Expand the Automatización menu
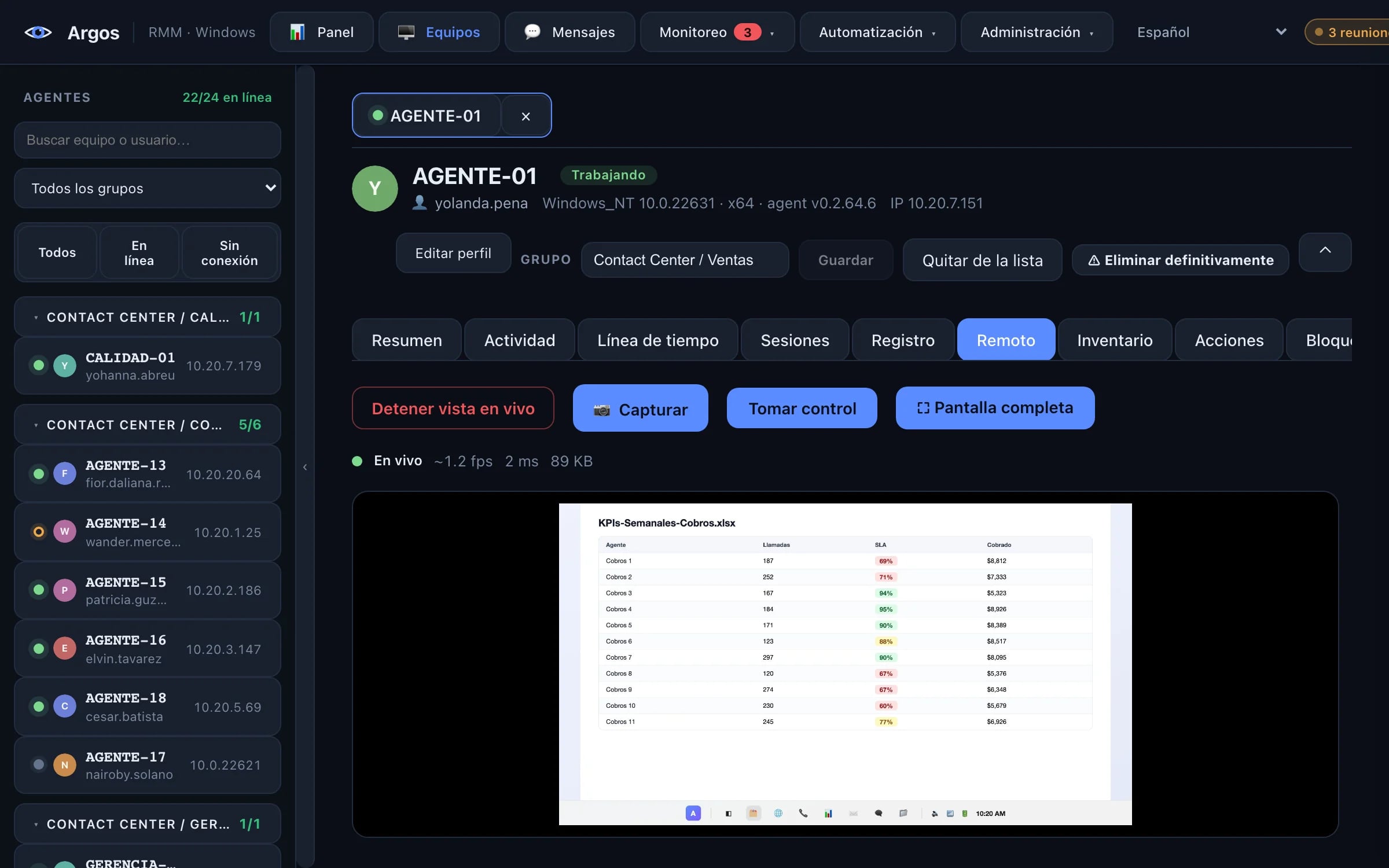The width and height of the screenshot is (1389, 868). point(877,32)
